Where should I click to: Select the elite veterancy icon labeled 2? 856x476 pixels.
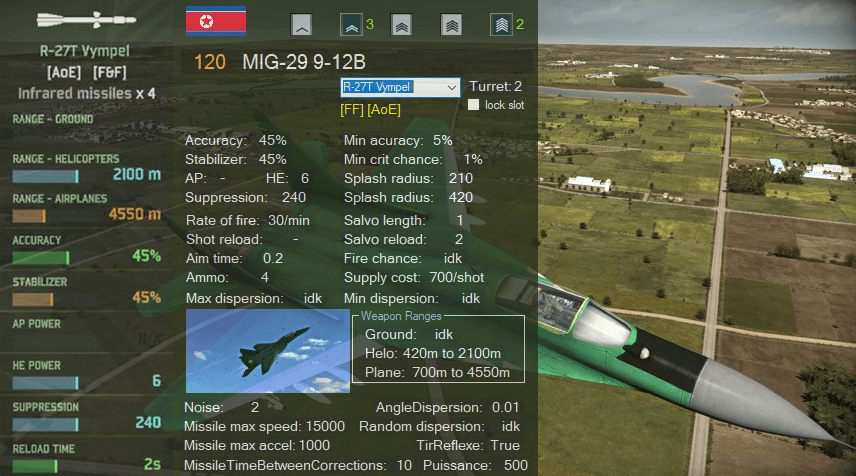pos(501,25)
